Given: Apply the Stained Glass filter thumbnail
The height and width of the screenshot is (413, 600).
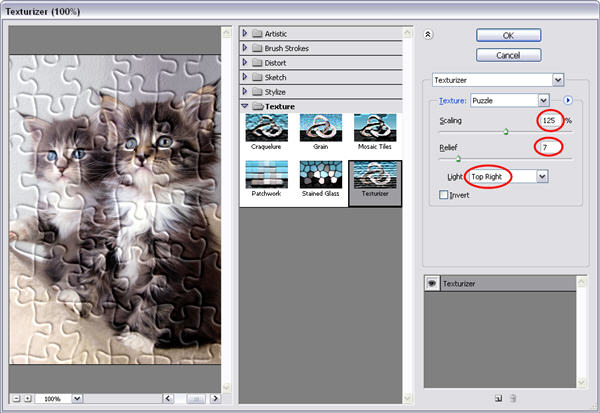Looking at the screenshot, I should point(322,178).
